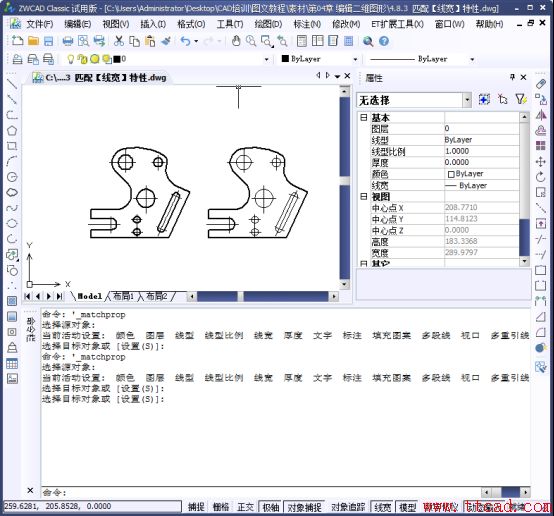Open the 无选择 selection dropdown arrow
Screen dimensions: 554x516
pyautogui.click(x=467, y=100)
